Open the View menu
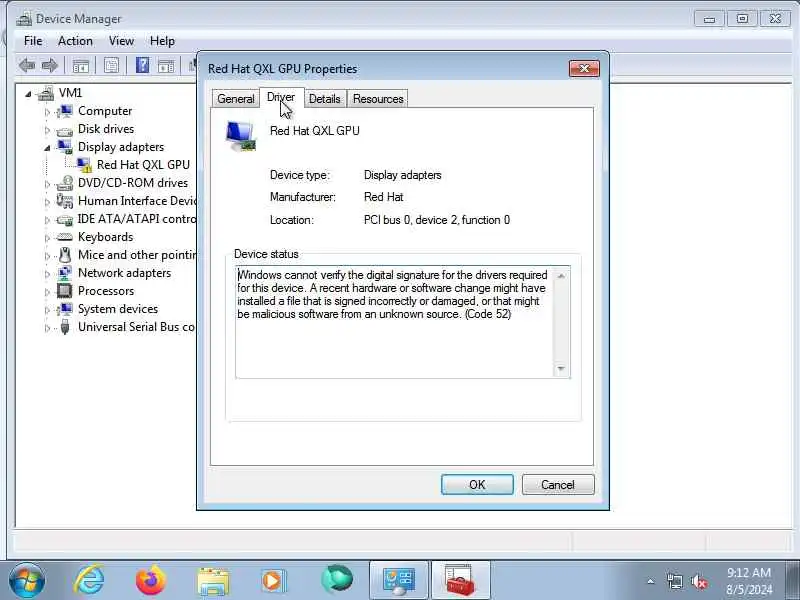This screenshot has height=600, width=800. 121,41
